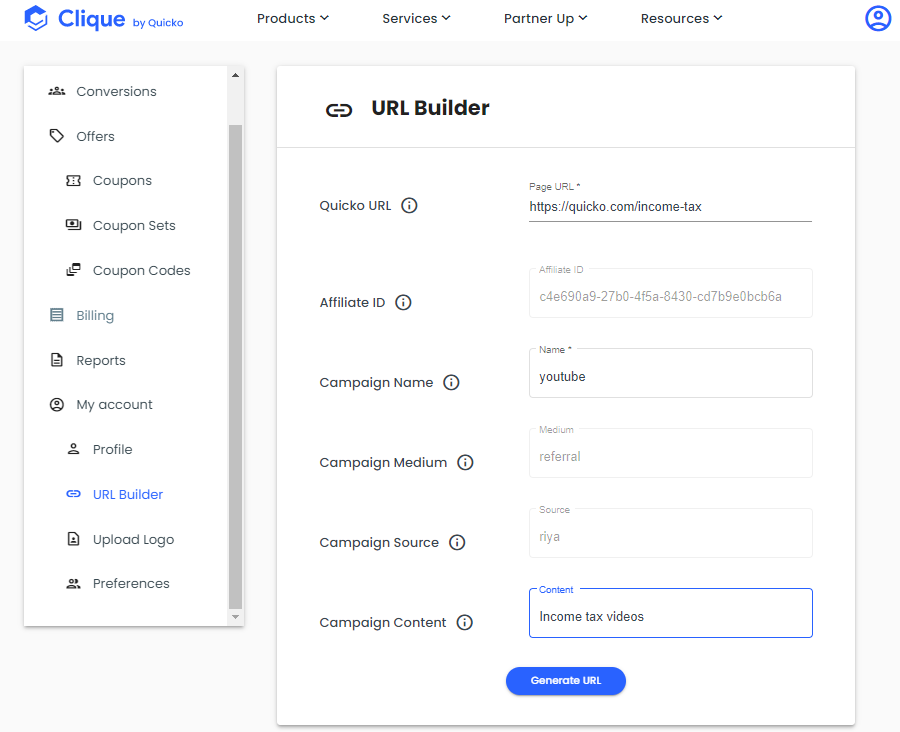The height and width of the screenshot is (732, 900).
Task: Click the 'Campaign Name' label text
Action: point(376,382)
